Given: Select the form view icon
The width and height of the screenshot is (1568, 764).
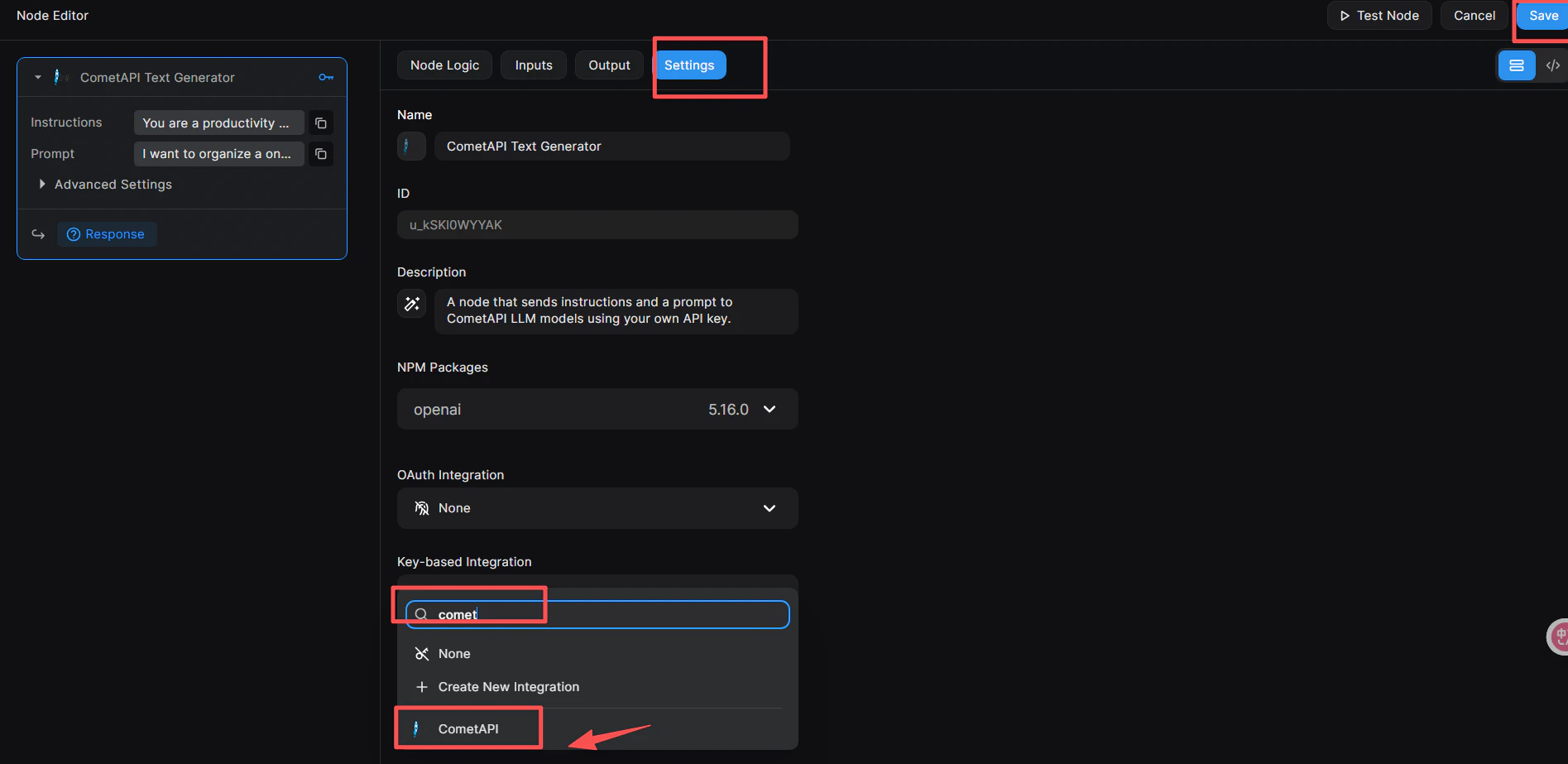Looking at the screenshot, I should tap(1517, 65).
